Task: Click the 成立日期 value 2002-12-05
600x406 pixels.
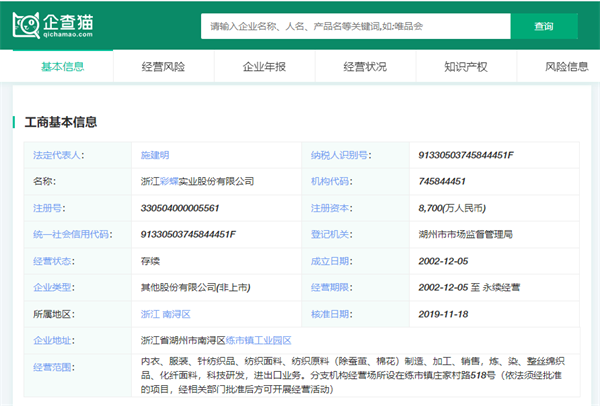Action: pos(444,260)
